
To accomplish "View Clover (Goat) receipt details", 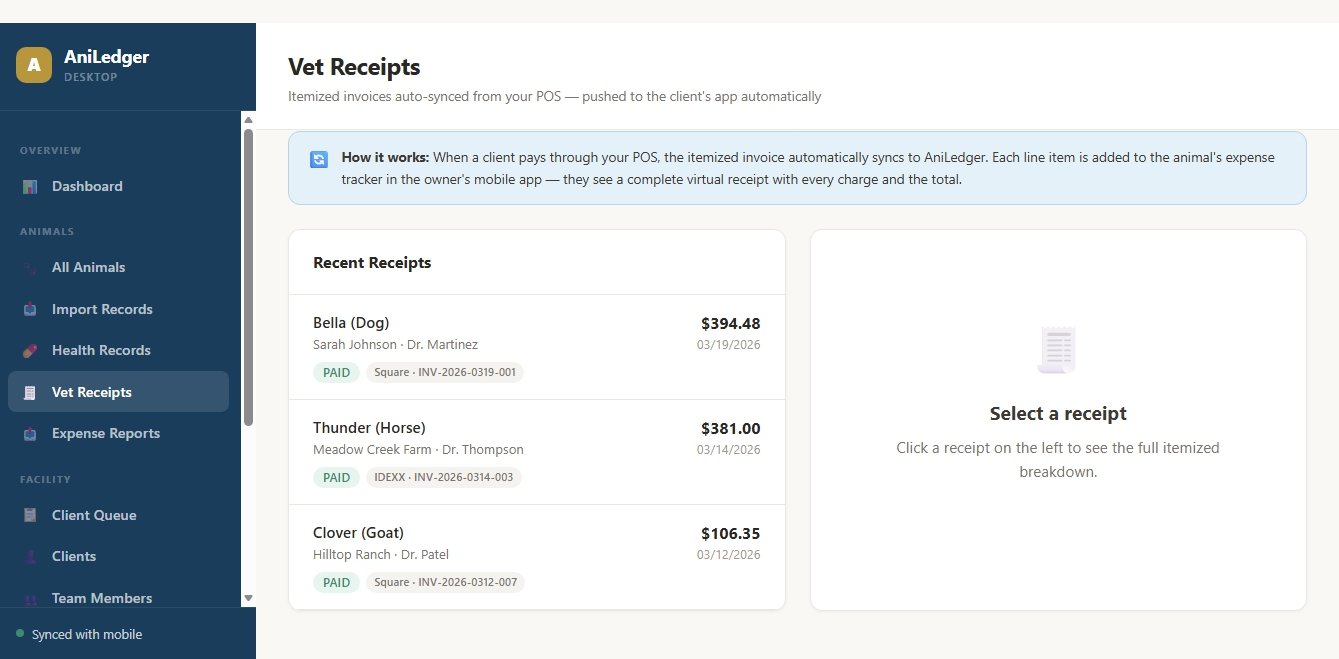I will point(536,556).
